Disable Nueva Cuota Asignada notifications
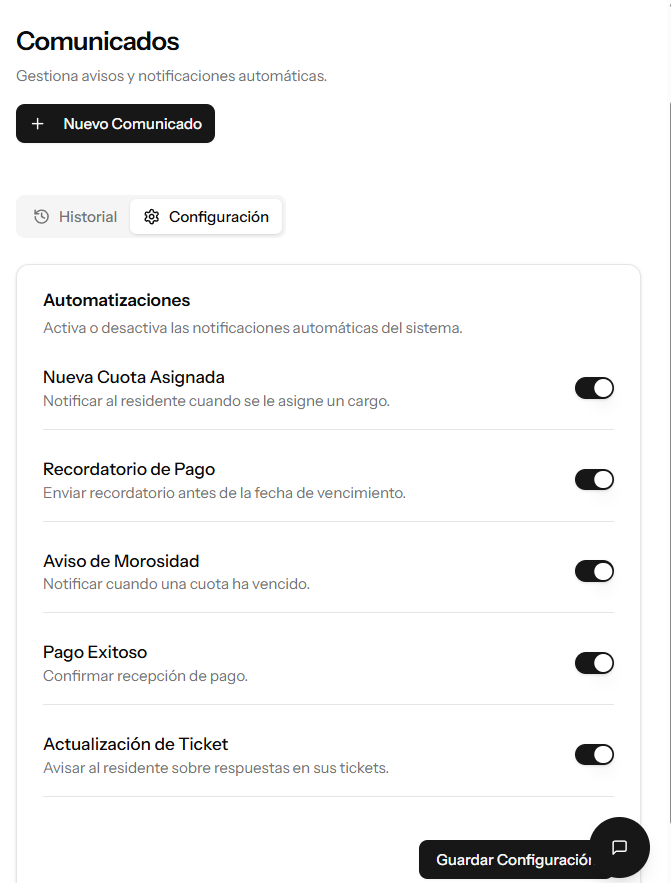Image resolution: width=671 pixels, height=883 pixels. point(595,387)
